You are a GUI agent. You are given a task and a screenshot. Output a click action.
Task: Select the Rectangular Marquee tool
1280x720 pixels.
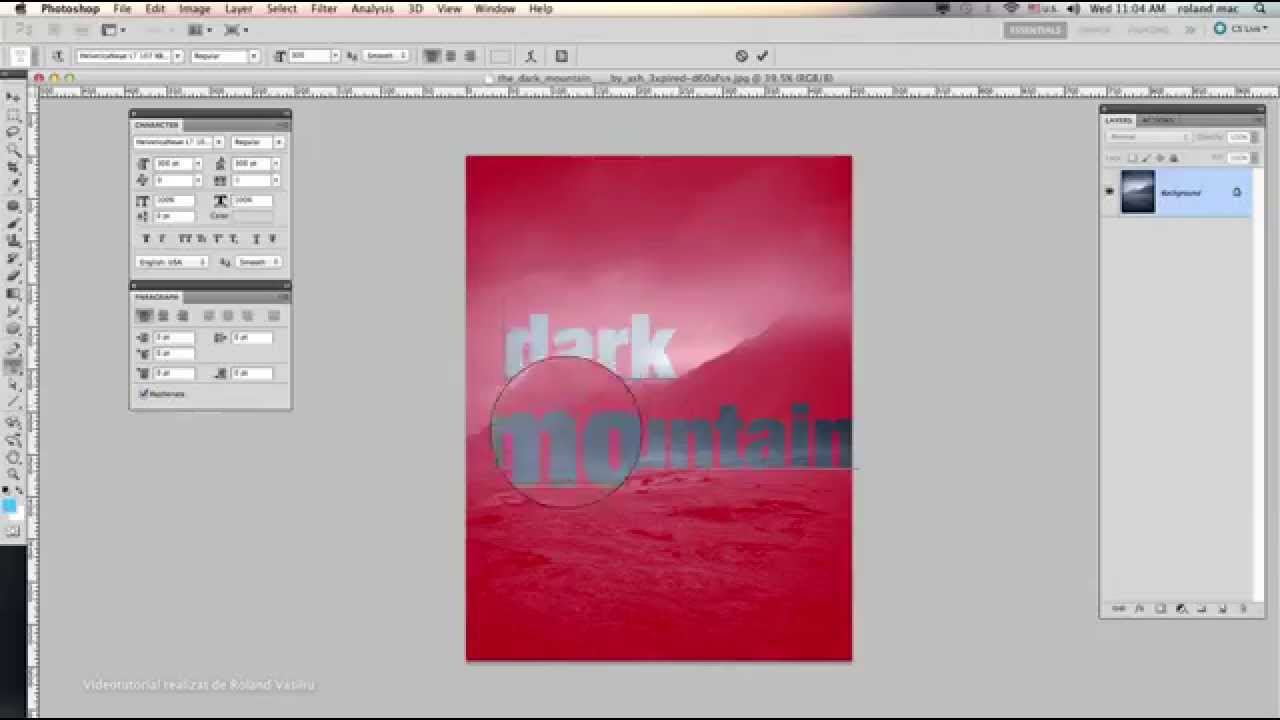point(13,115)
